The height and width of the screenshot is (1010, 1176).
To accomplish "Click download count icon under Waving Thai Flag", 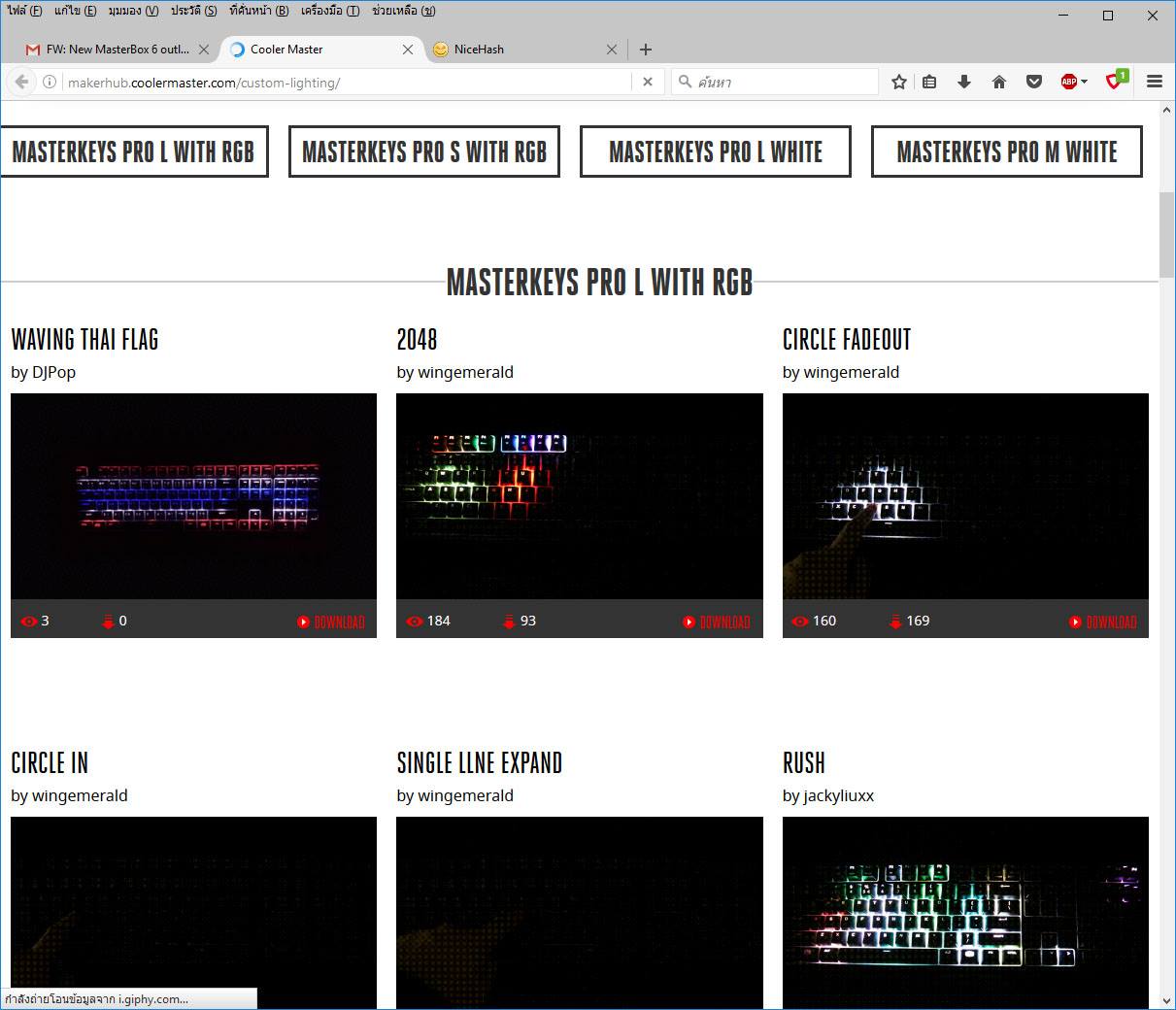I will (x=108, y=622).
